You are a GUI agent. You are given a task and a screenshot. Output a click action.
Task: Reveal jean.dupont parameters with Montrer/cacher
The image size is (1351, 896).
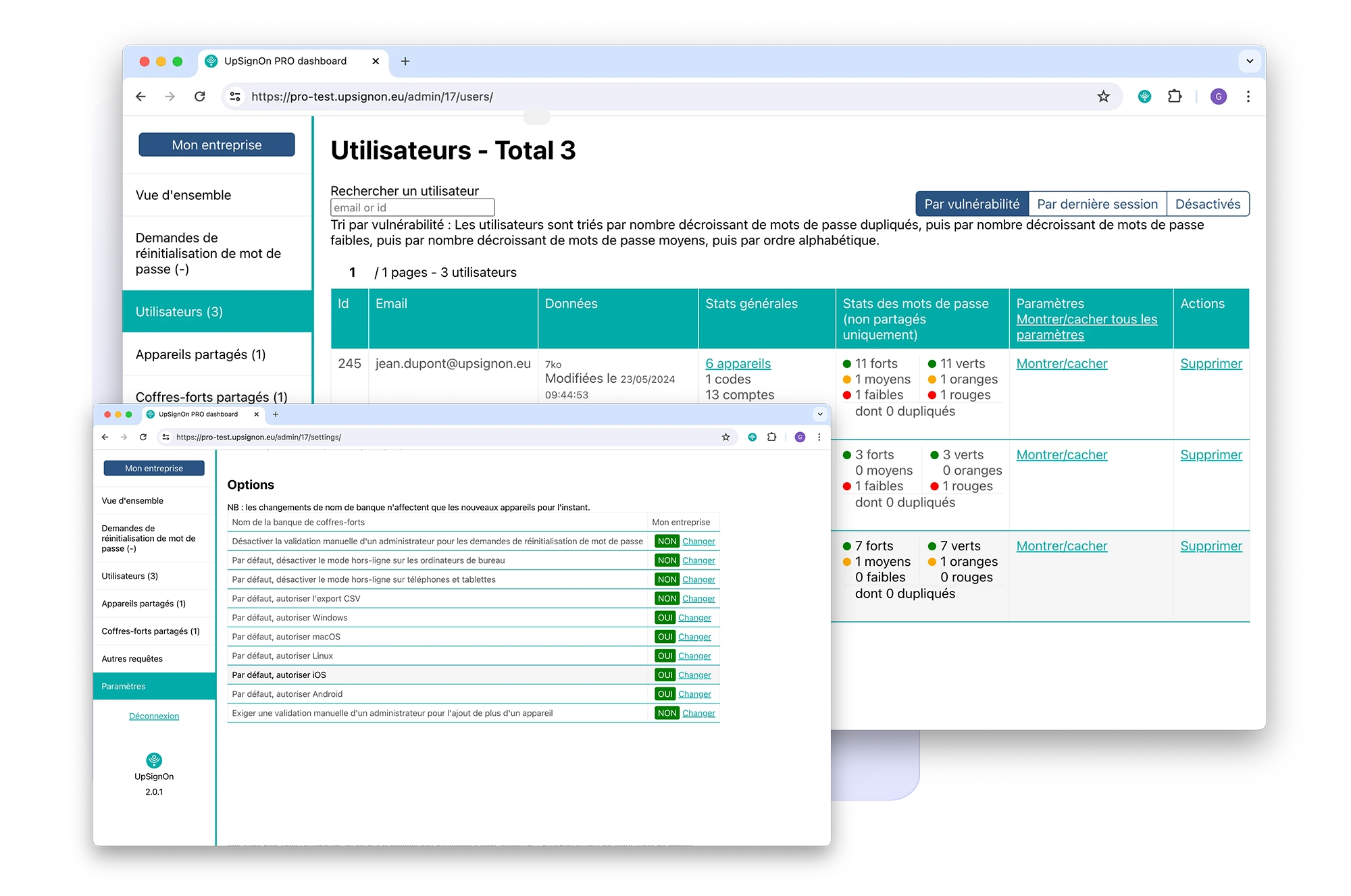coord(1061,363)
